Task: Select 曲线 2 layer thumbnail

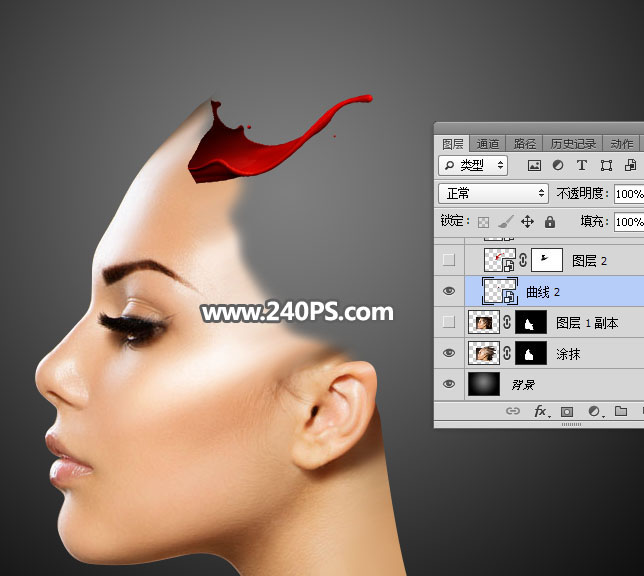Action: pos(499,291)
